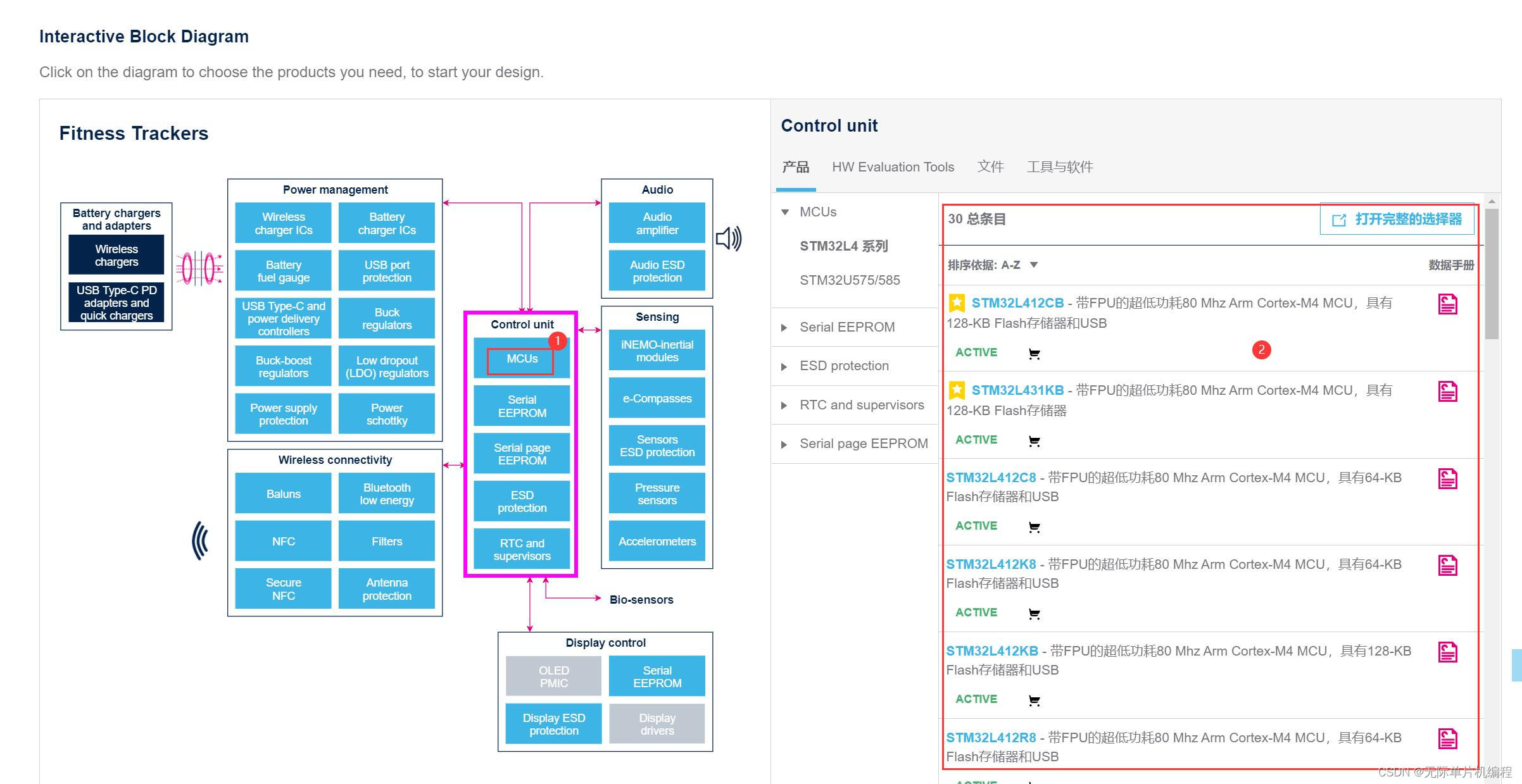
Task: Click the shopping cart icon under STM32L431KB
Action: (x=1034, y=442)
